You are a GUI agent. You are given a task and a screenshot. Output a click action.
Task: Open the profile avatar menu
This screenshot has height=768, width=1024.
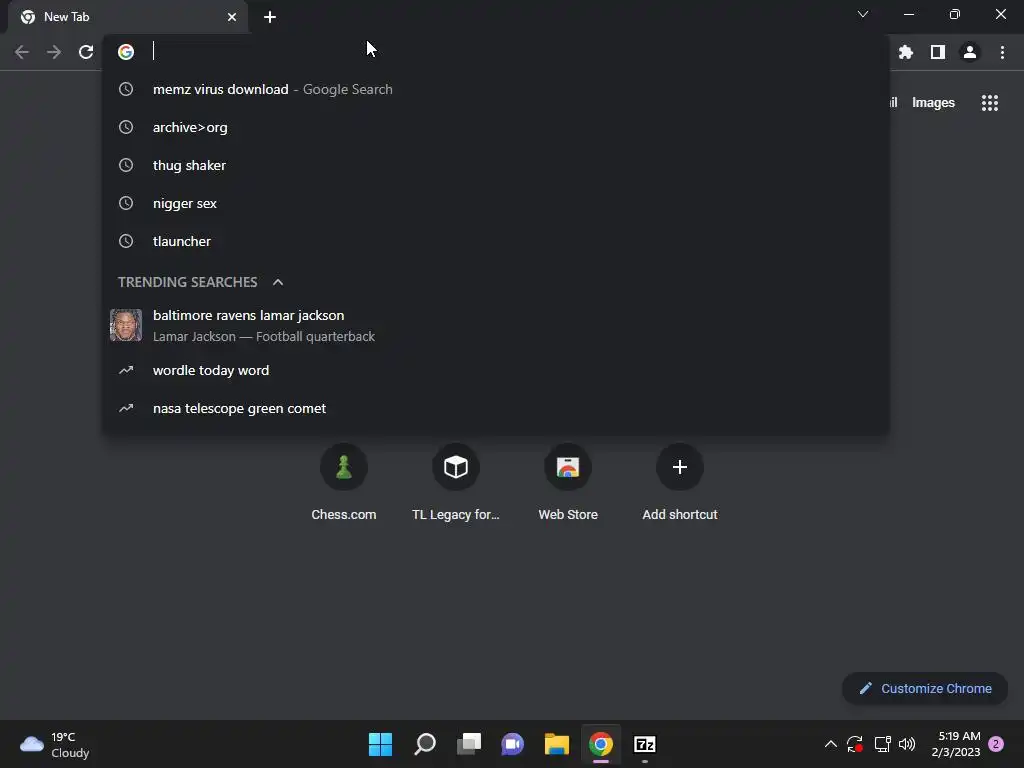970,52
